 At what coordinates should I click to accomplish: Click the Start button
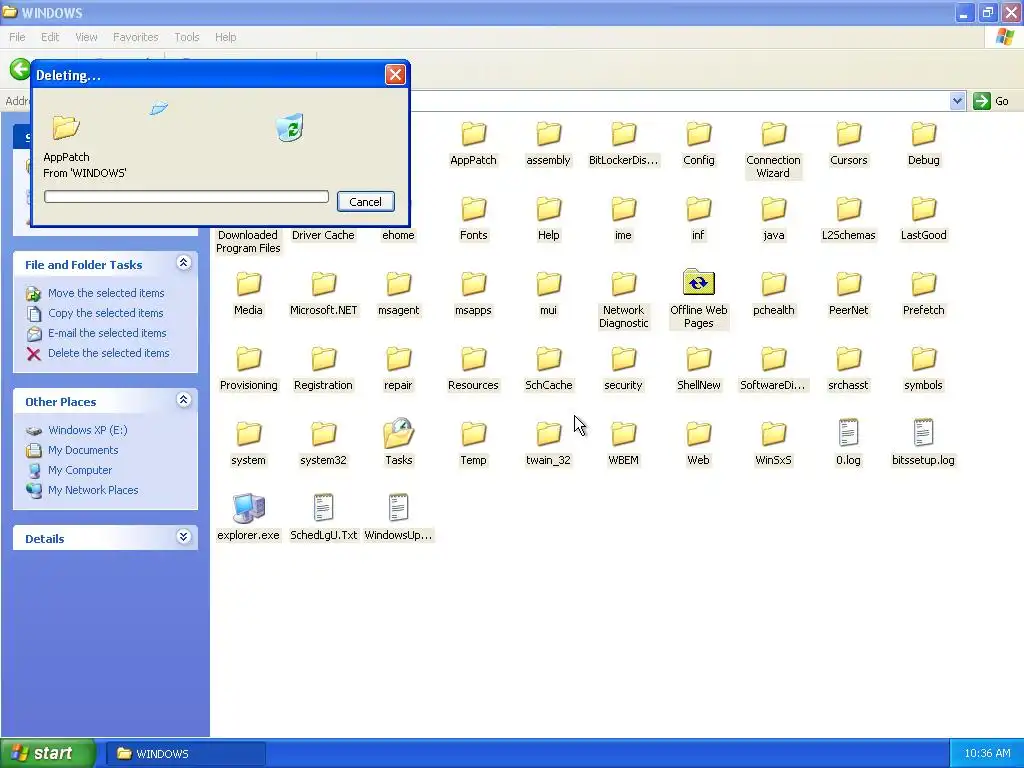click(x=48, y=753)
